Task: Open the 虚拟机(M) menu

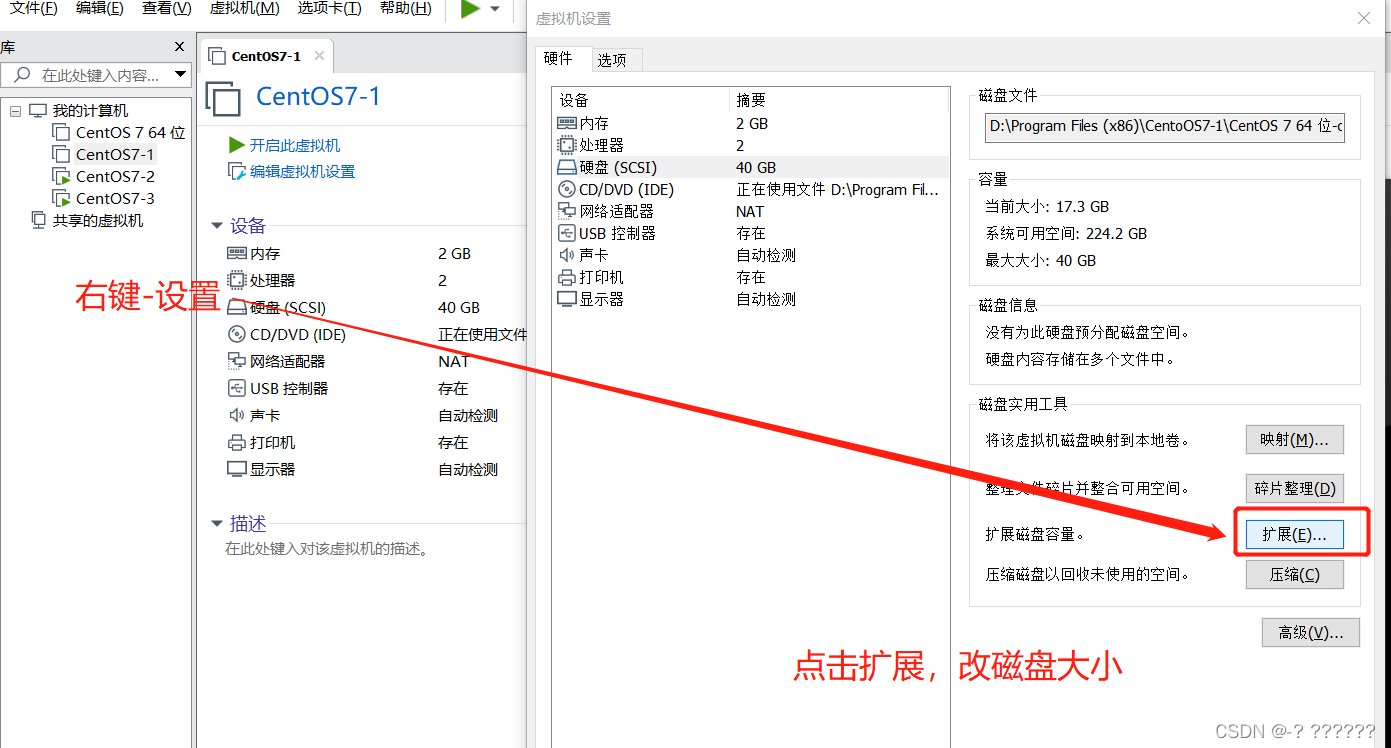Action: click(245, 9)
